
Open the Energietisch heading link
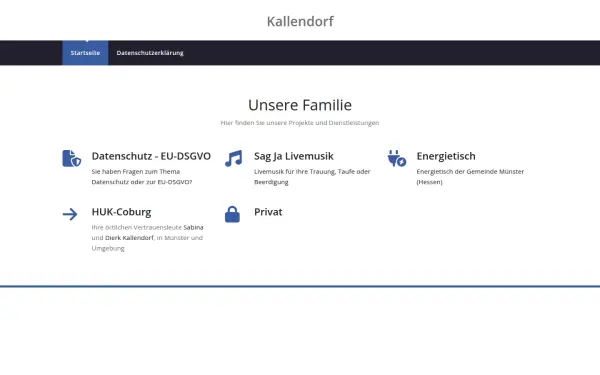(446, 156)
